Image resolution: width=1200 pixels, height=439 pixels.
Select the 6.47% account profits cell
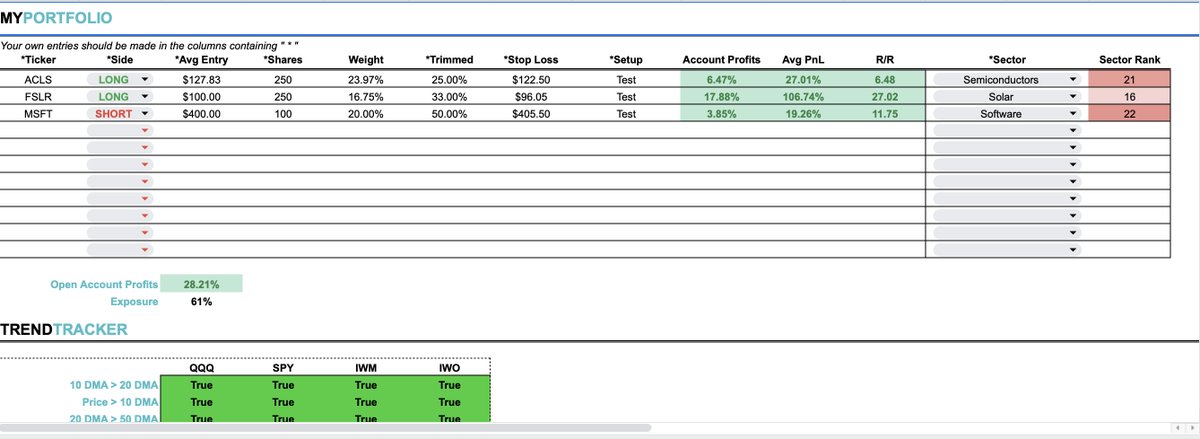tap(720, 79)
